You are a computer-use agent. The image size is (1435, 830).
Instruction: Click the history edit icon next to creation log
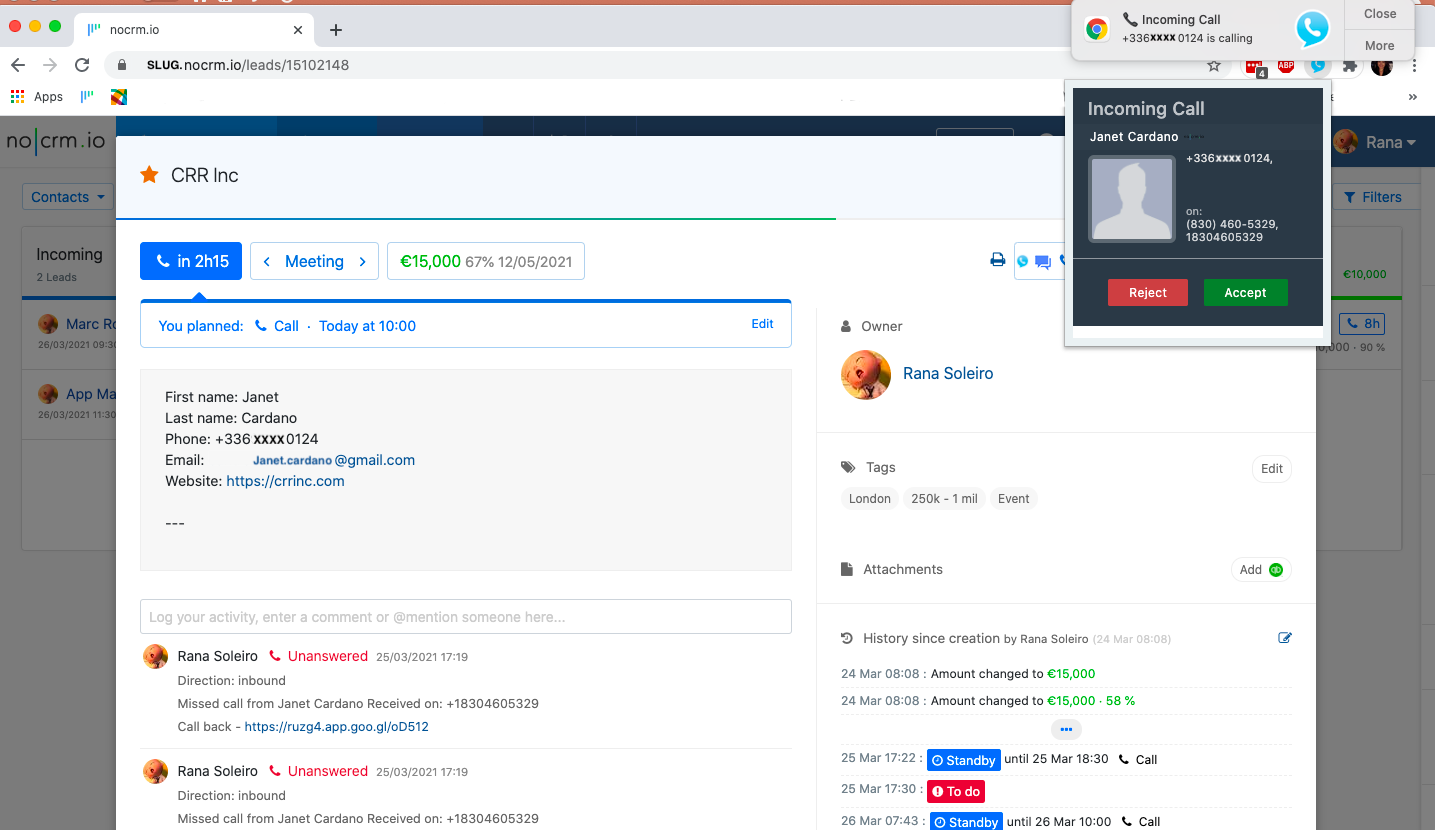point(1284,637)
